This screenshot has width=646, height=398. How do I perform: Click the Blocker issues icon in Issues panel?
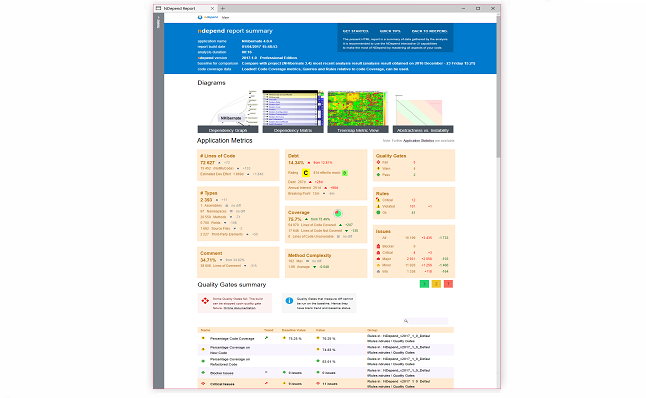[378, 246]
